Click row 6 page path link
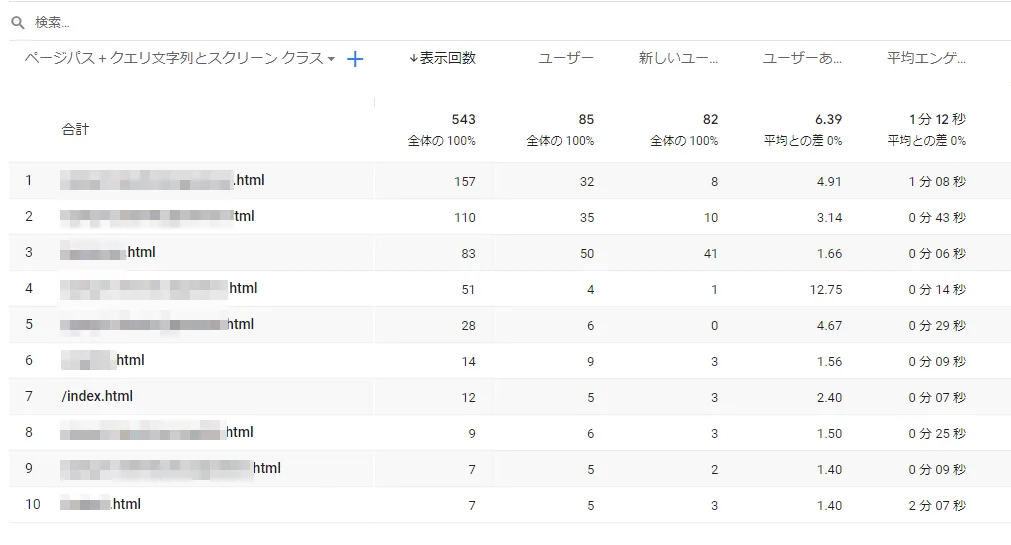This screenshot has height=545, width=1011. pos(103,361)
